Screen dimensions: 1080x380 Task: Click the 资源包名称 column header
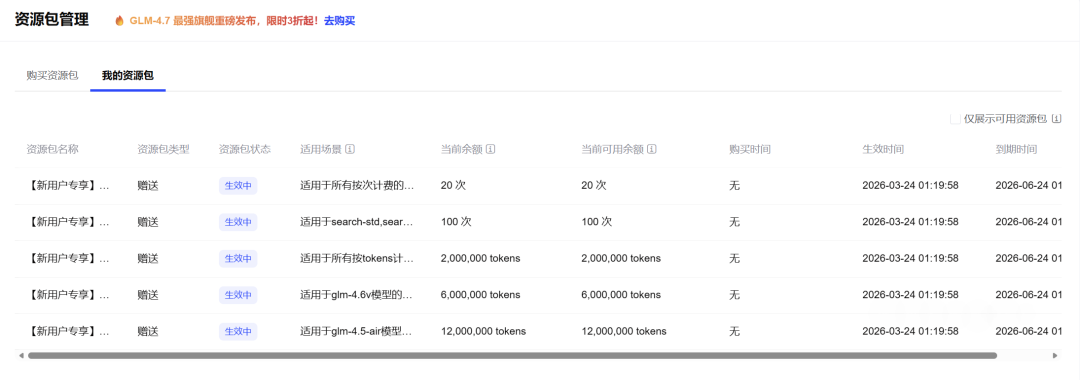coord(52,149)
